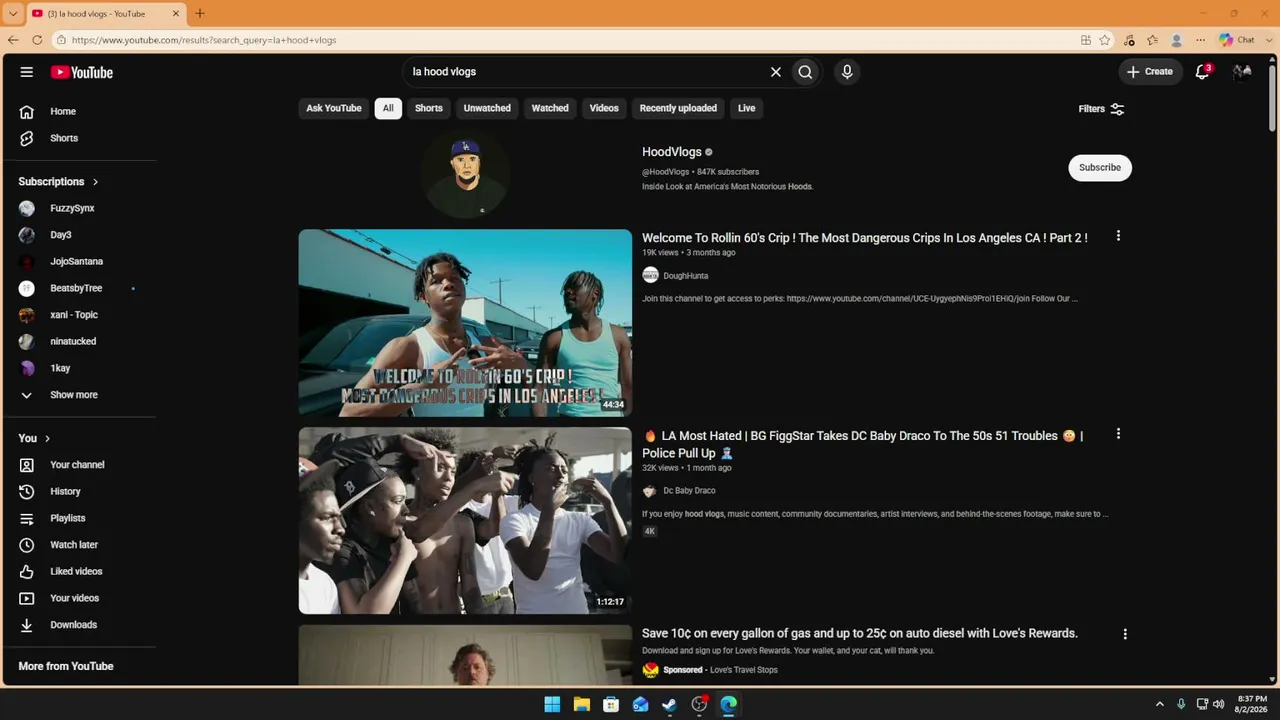Open YouTube notifications bell

tap(1203, 72)
